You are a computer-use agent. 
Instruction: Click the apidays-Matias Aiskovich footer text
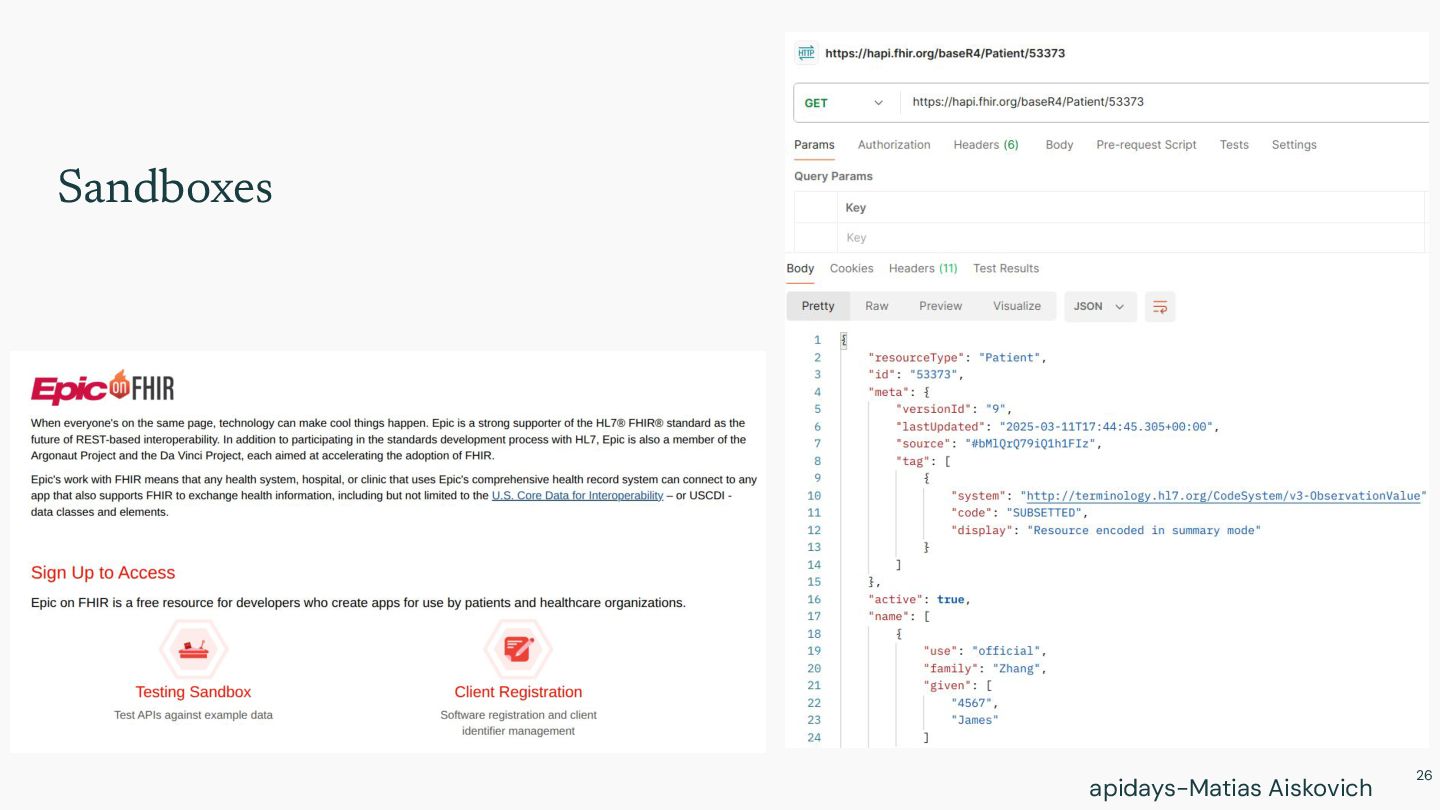[1230, 788]
